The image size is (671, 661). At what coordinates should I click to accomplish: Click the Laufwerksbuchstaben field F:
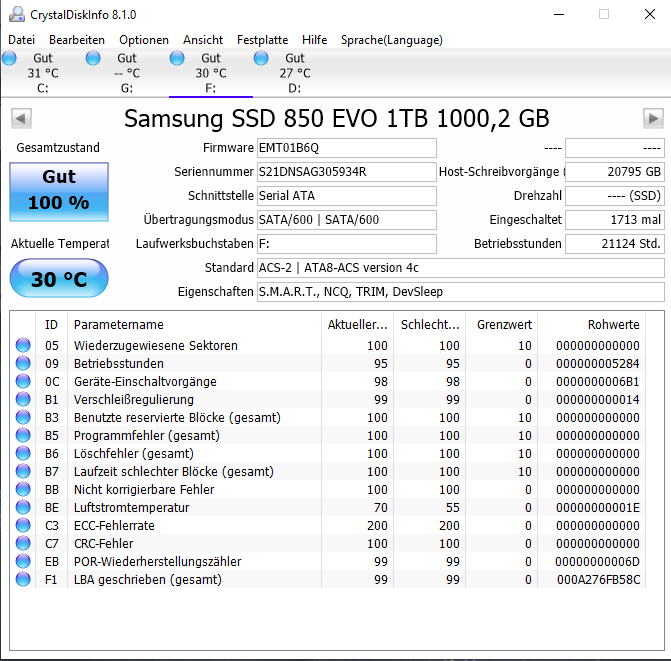click(x=347, y=244)
